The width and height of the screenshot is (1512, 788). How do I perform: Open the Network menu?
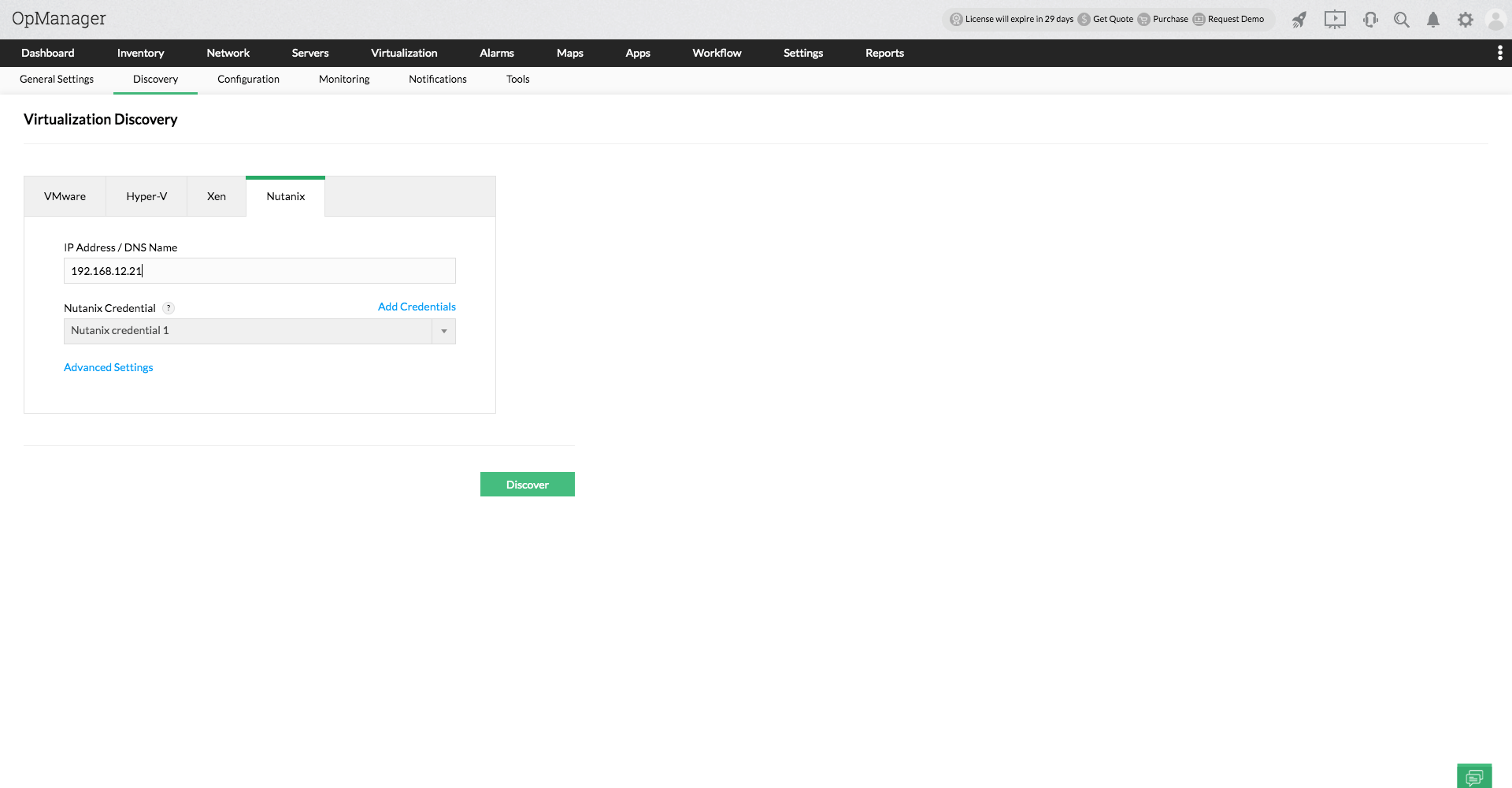click(x=228, y=53)
